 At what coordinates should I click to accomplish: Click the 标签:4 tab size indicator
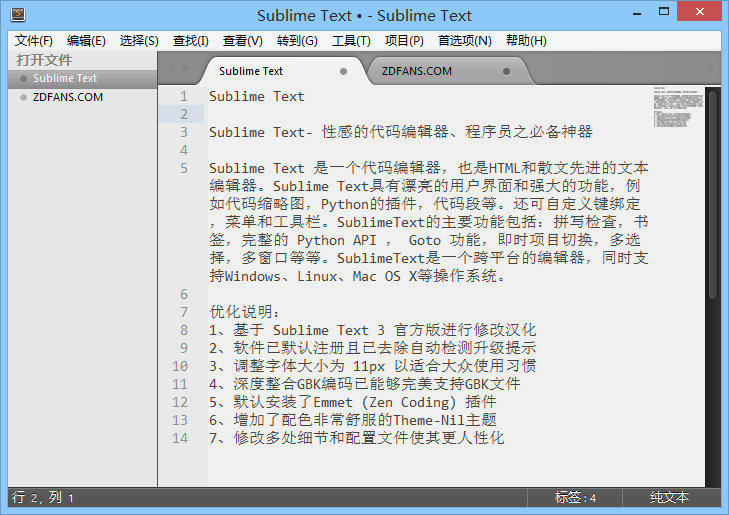pos(576,498)
